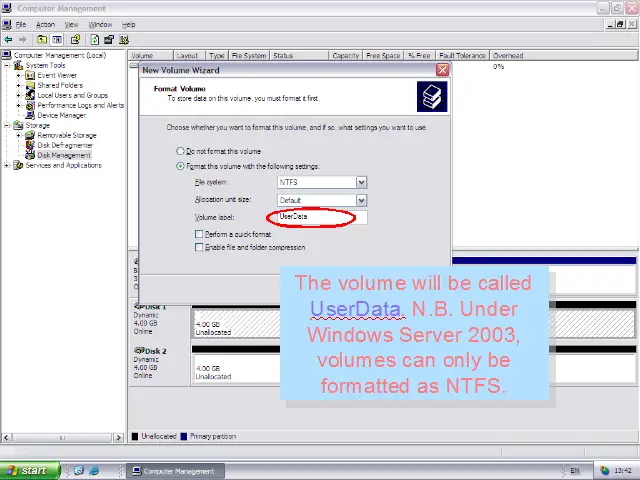This screenshot has height=480, width=640.
Task: Click the Free Space column header
Action: tap(383, 56)
